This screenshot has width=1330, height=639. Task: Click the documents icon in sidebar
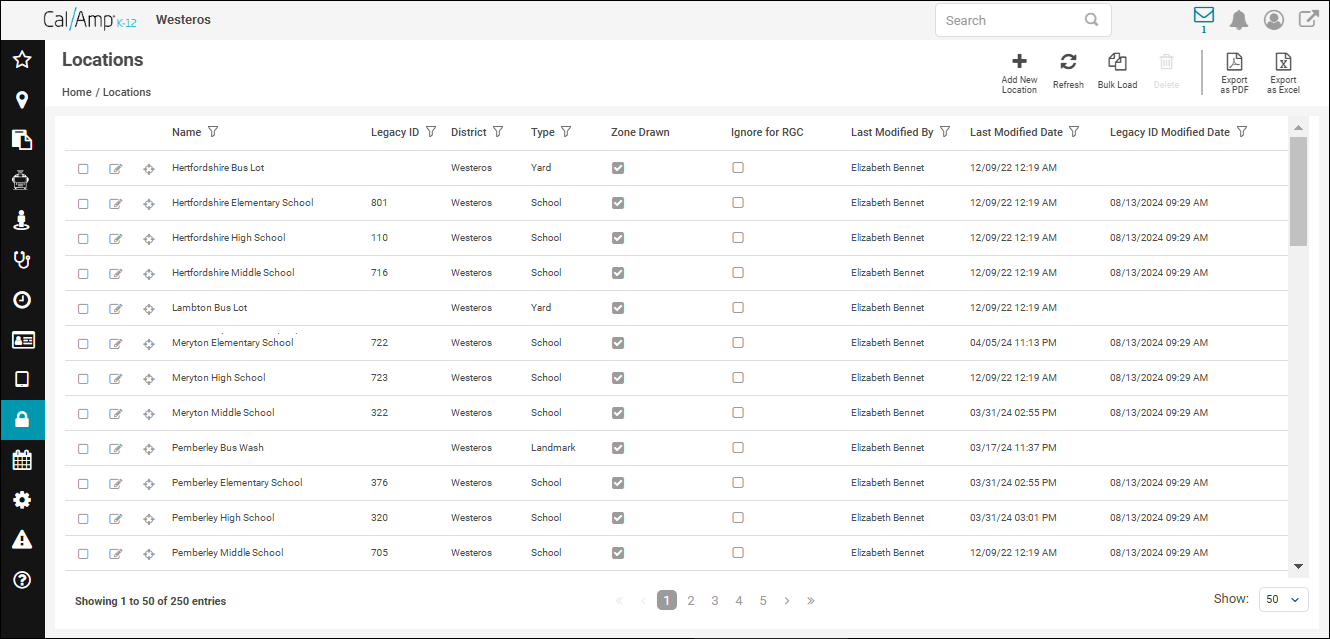22,140
